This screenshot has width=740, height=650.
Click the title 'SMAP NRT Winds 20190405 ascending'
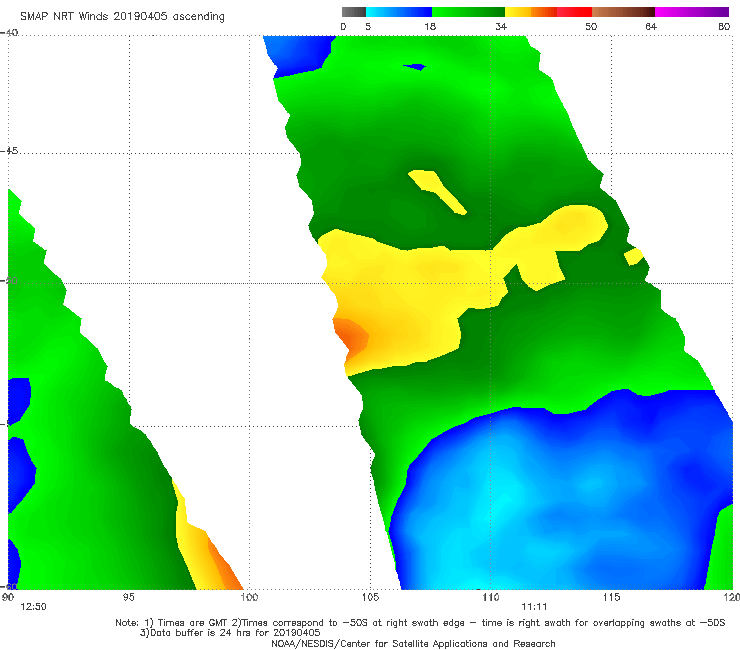point(122,16)
